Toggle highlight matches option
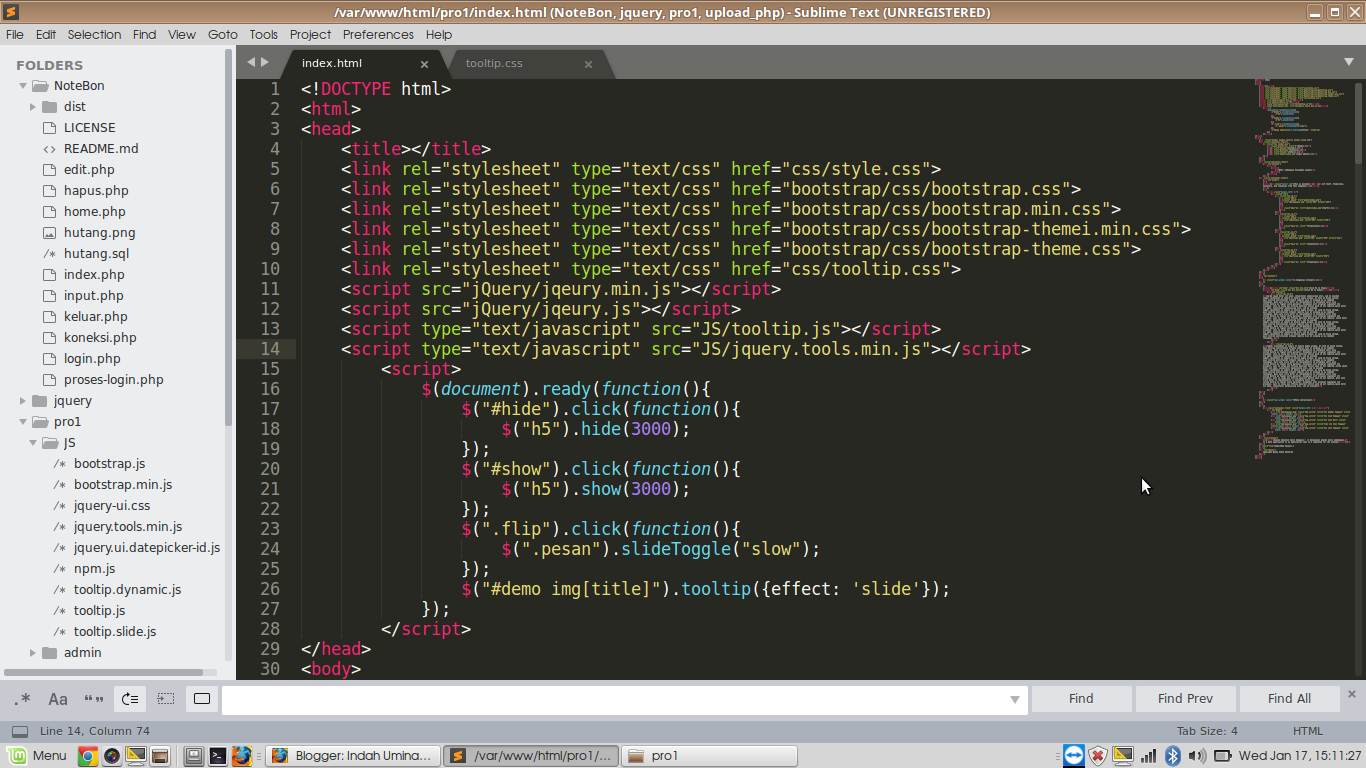Viewport: 1366px width, 768px height. [x=202, y=699]
